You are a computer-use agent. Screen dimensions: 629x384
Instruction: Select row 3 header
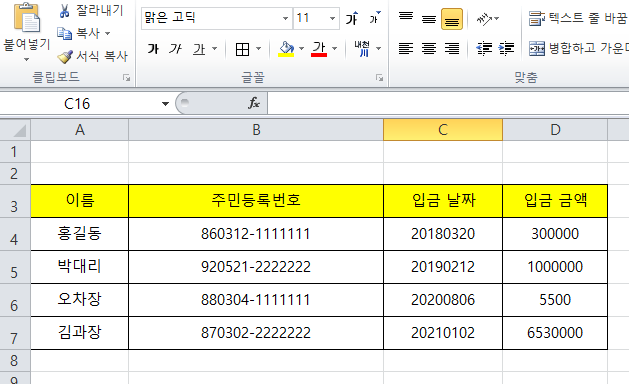click(x=15, y=201)
